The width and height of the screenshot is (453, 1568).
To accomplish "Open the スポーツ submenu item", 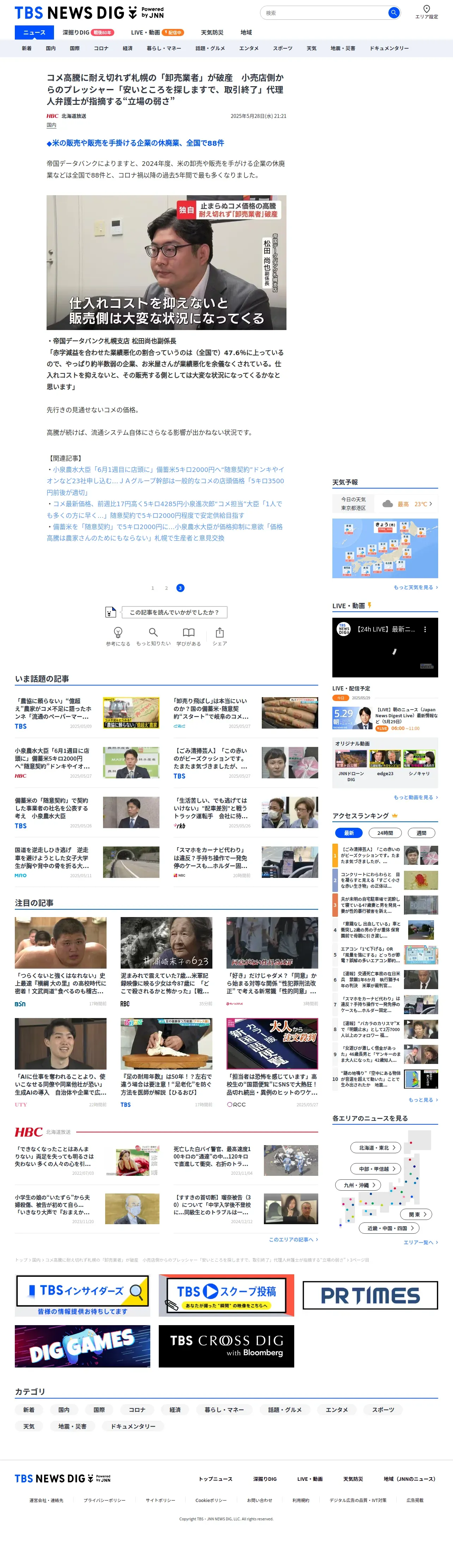I will pyautogui.click(x=283, y=48).
